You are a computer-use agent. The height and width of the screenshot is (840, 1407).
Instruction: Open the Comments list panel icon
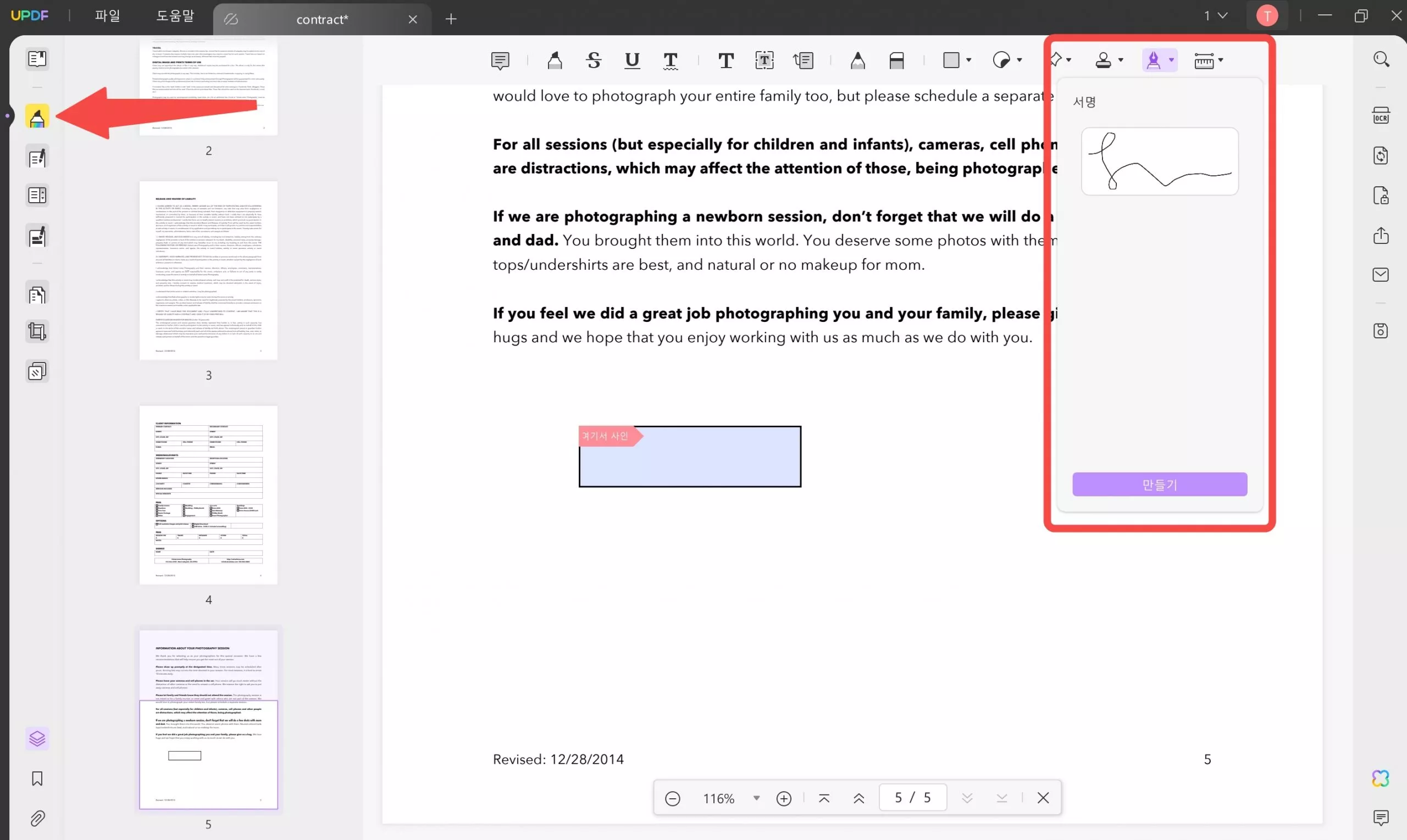click(x=1381, y=818)
